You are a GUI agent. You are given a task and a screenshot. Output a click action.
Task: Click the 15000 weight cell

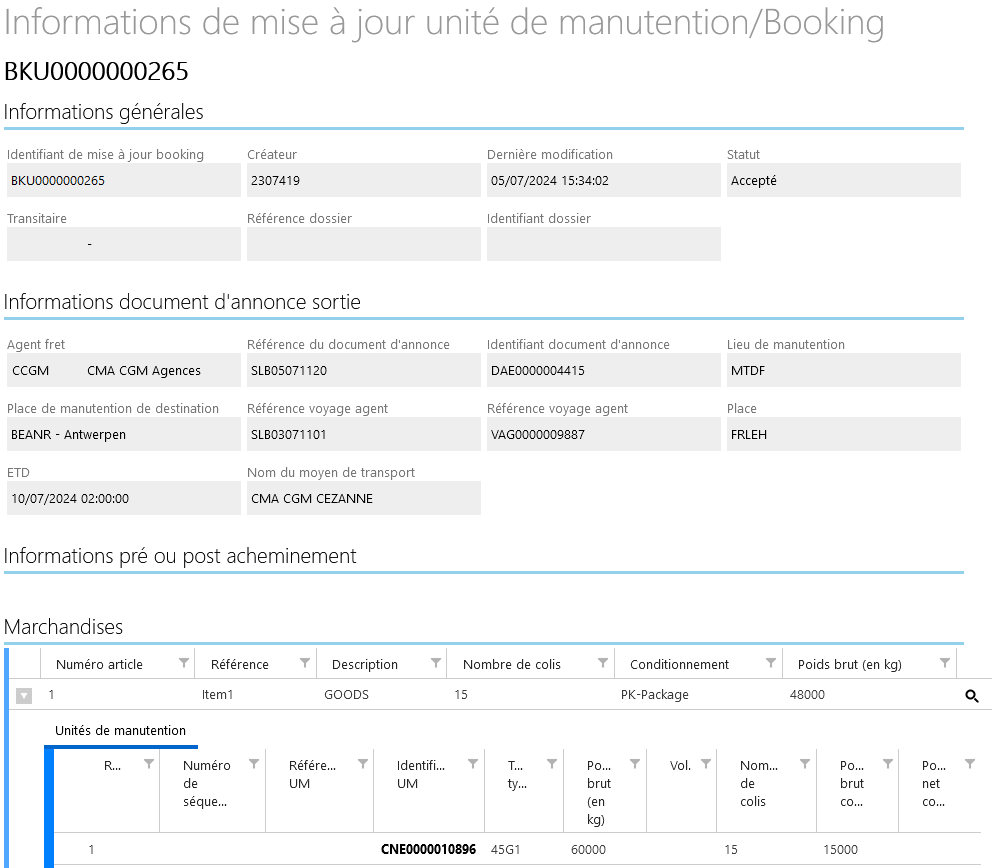840,849
